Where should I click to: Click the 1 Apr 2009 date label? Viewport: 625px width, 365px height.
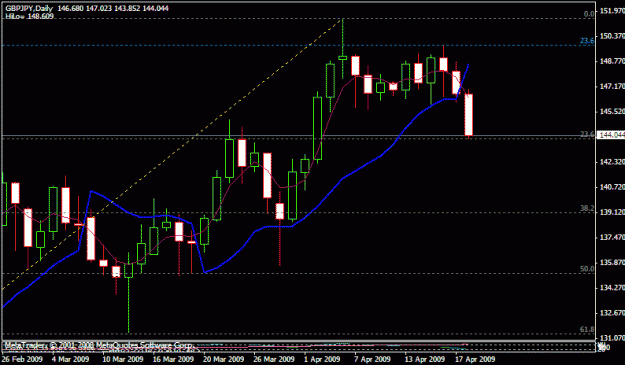[322, 359]
